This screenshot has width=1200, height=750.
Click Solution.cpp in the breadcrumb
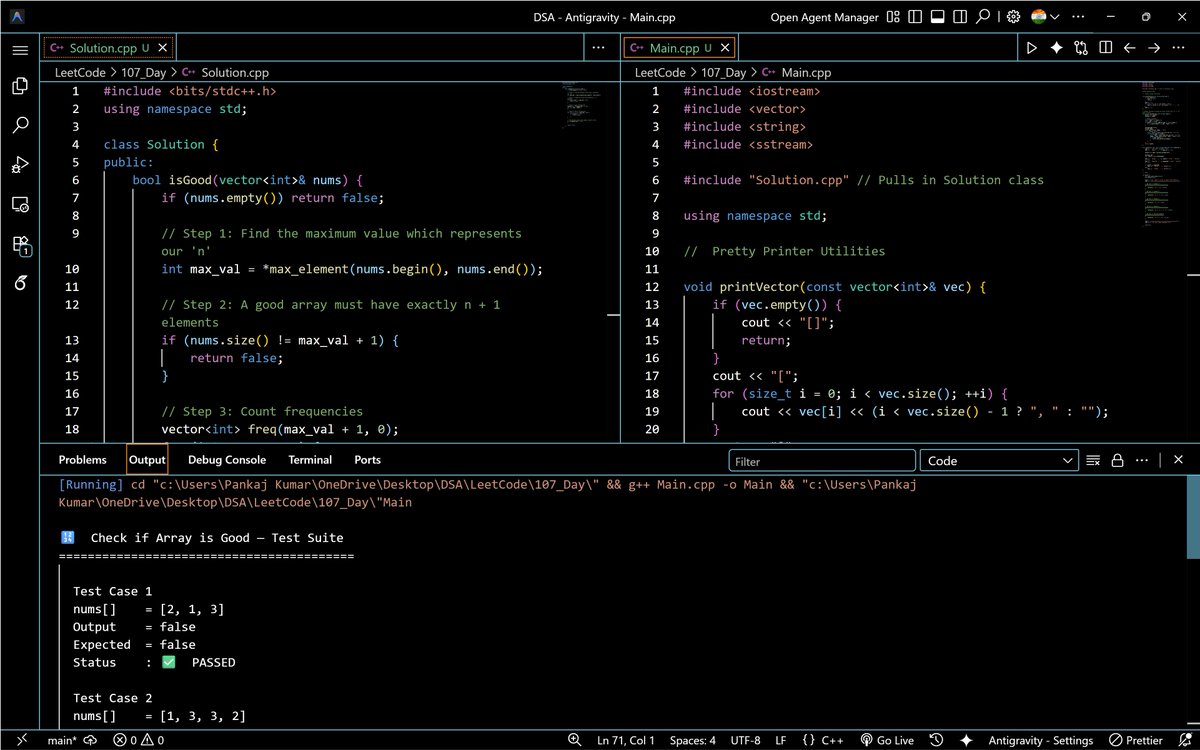point(235,72)
